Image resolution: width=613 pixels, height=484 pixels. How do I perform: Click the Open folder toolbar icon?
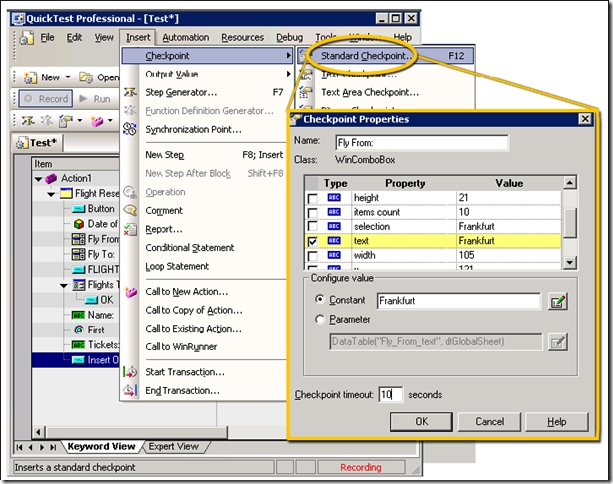point(86,77)
